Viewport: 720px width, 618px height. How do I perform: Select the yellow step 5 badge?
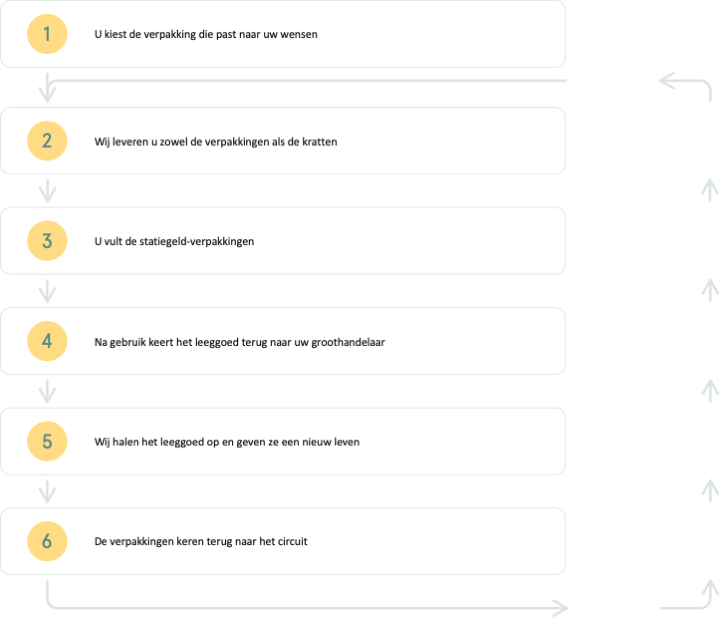click(47, 441)
